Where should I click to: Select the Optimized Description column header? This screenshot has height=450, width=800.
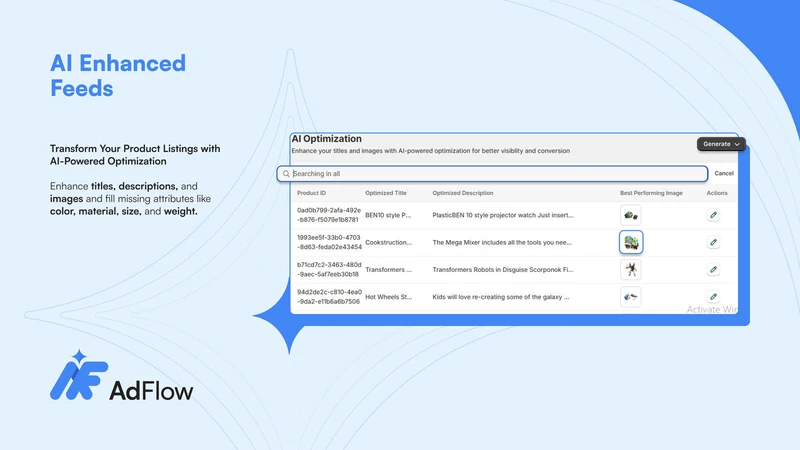(x=463, y=193)
